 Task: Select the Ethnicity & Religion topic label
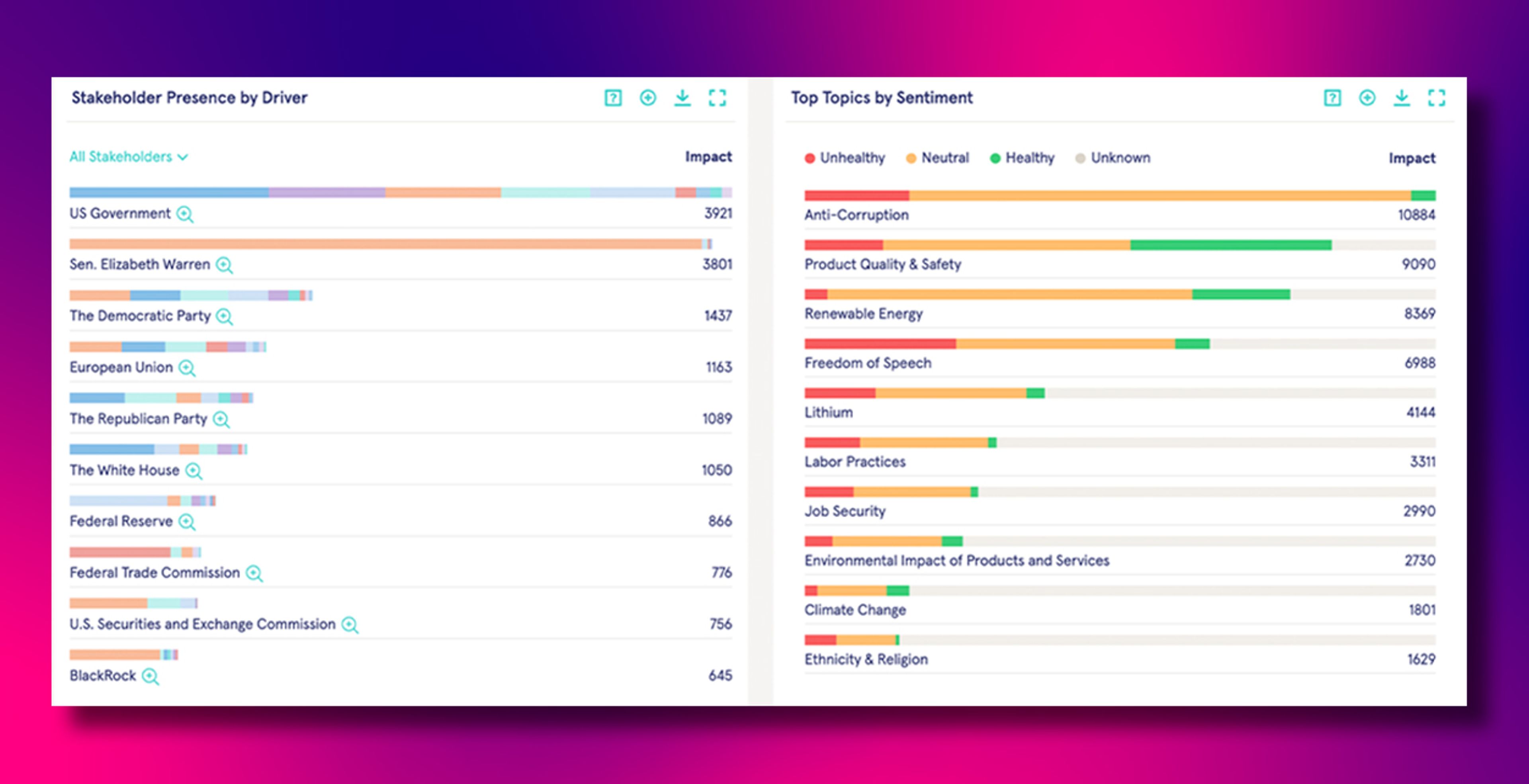(866, 659)
